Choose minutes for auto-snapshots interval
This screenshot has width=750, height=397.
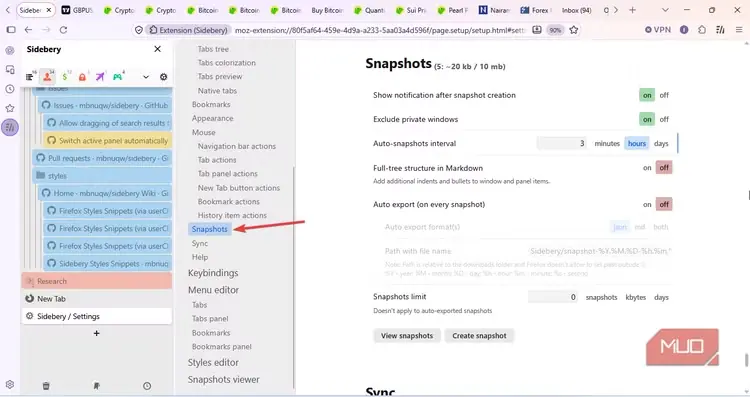point(607,143)
